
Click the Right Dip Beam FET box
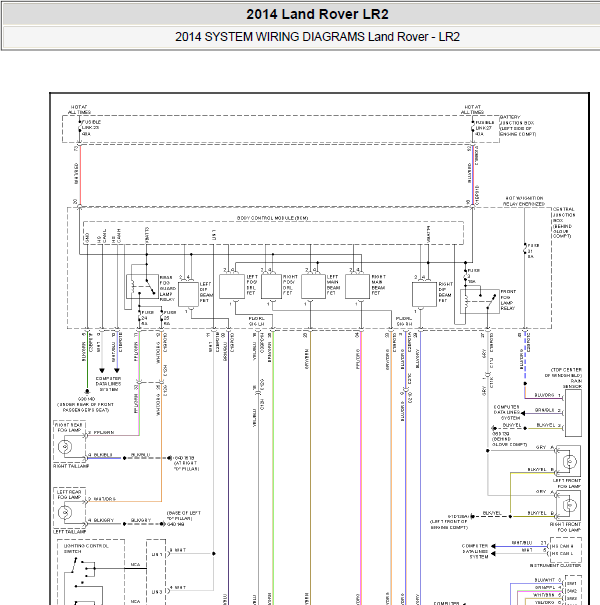coord(424,294)
